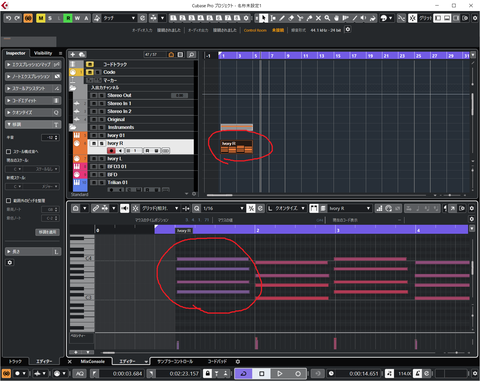Open the lower zone setup gear icon

(238, 362)
